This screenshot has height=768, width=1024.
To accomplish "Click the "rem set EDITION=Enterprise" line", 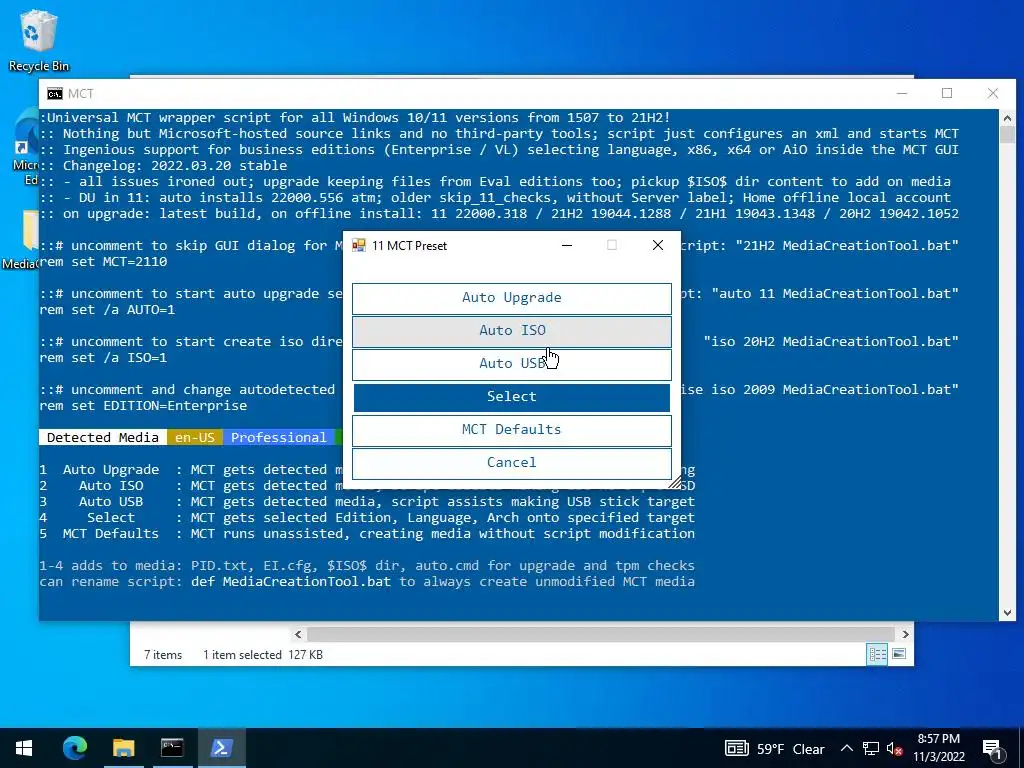I will tap(143, 406).
